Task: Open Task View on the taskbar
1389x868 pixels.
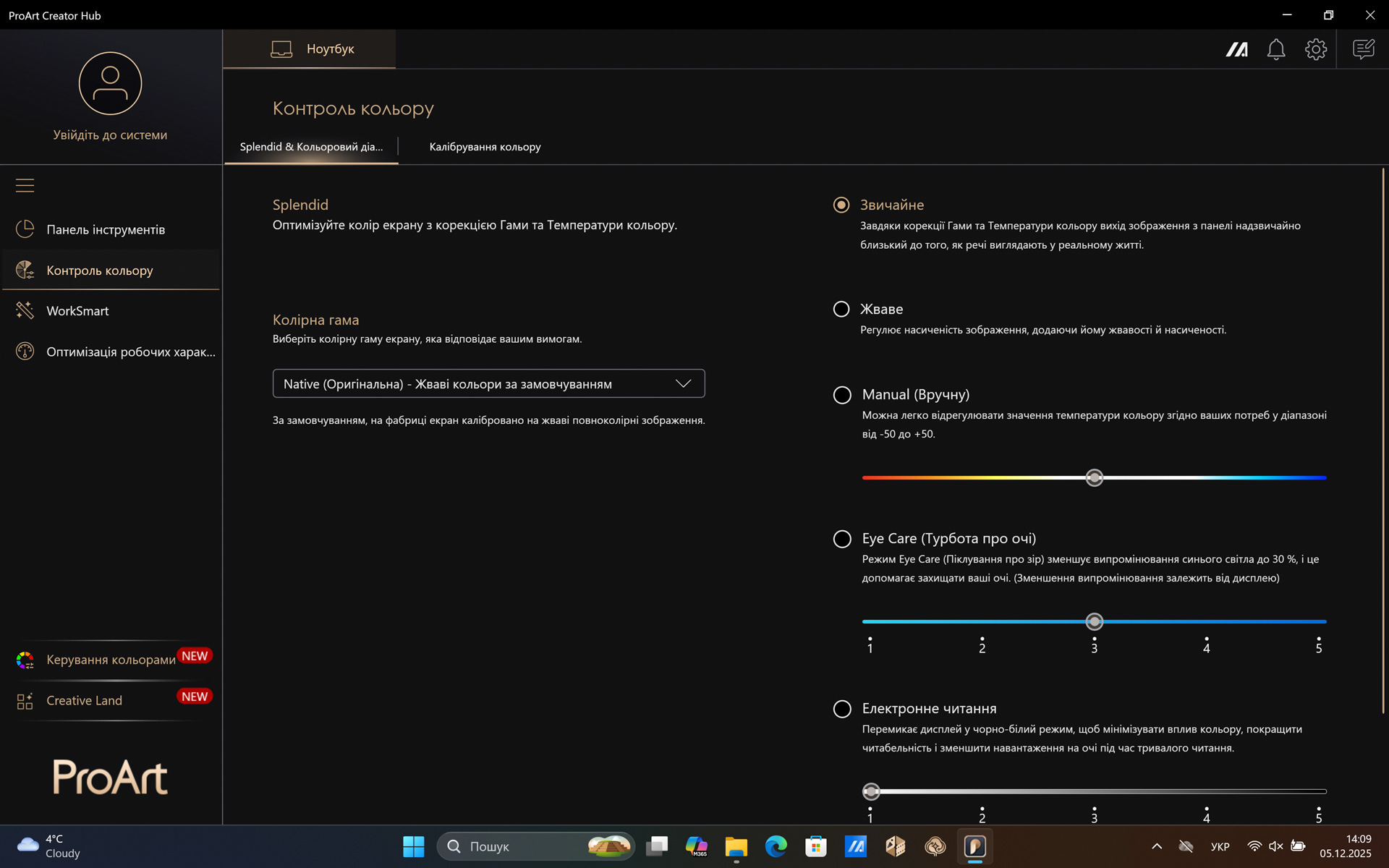Action: [657, 846]
